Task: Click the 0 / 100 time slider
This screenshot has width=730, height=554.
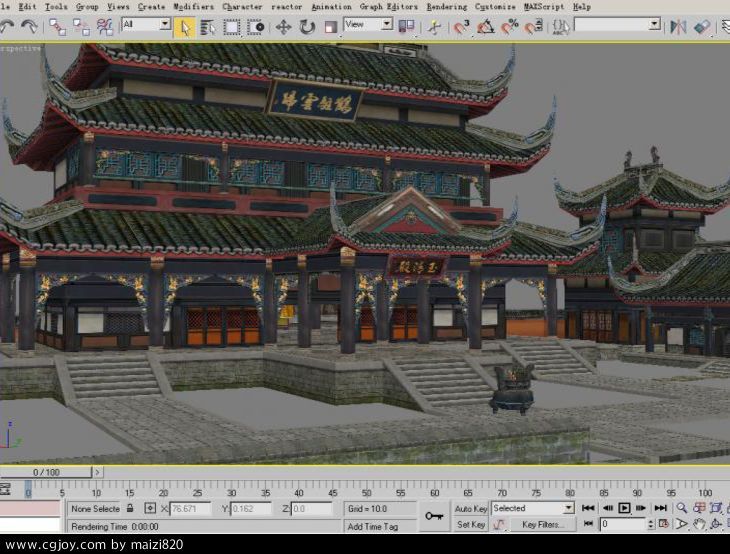Action: (47, 472)
